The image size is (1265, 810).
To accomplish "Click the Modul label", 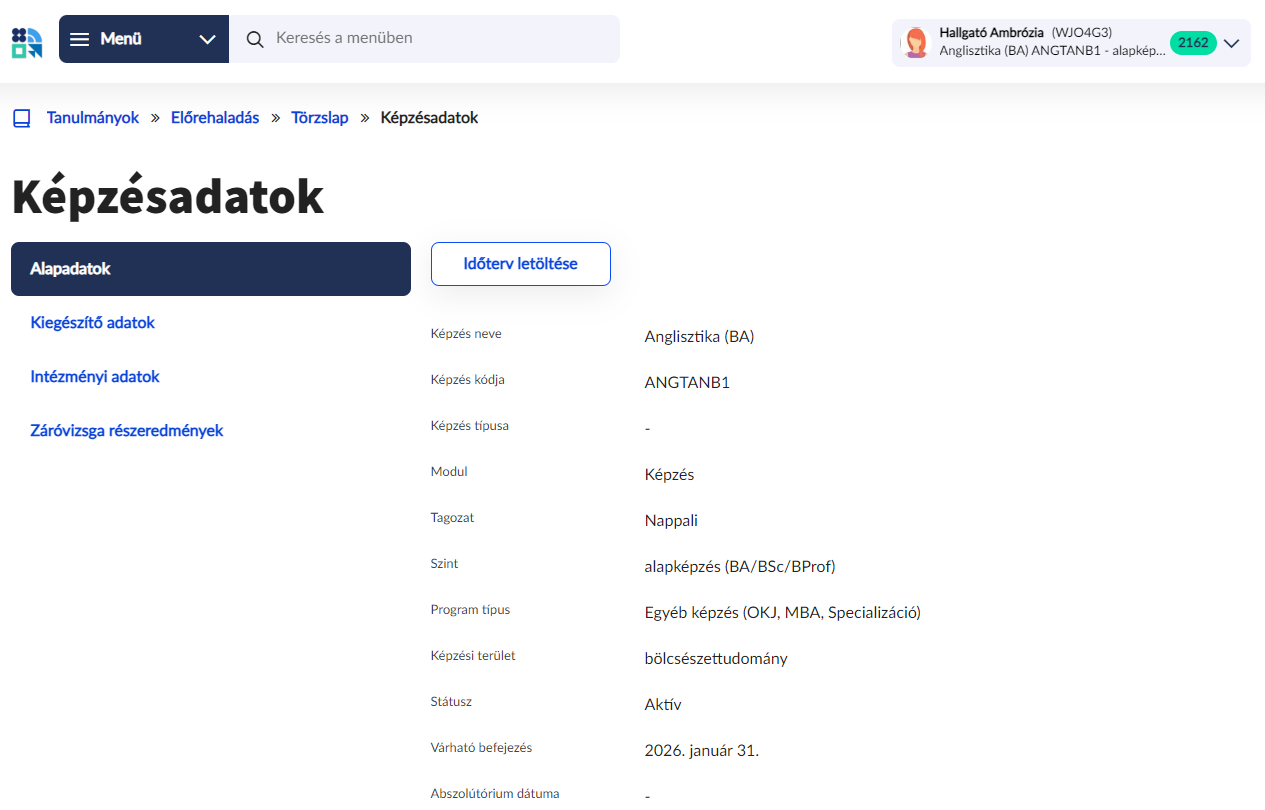I will pos(449,472).
